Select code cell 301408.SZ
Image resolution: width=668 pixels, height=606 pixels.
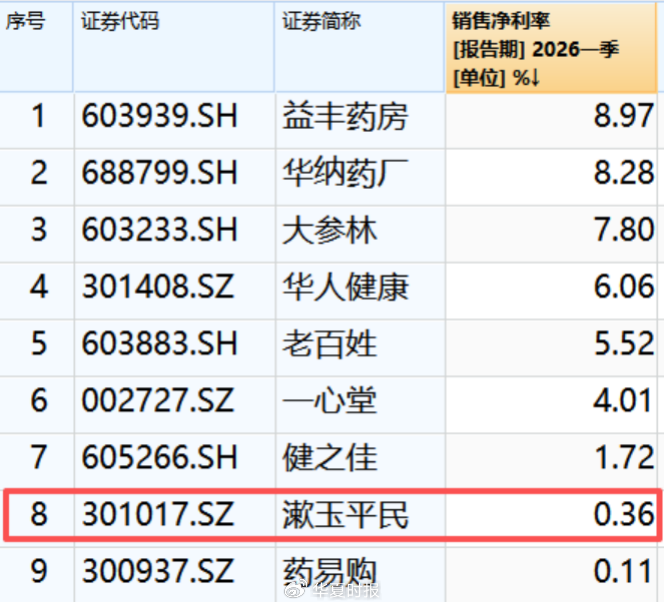175,291
